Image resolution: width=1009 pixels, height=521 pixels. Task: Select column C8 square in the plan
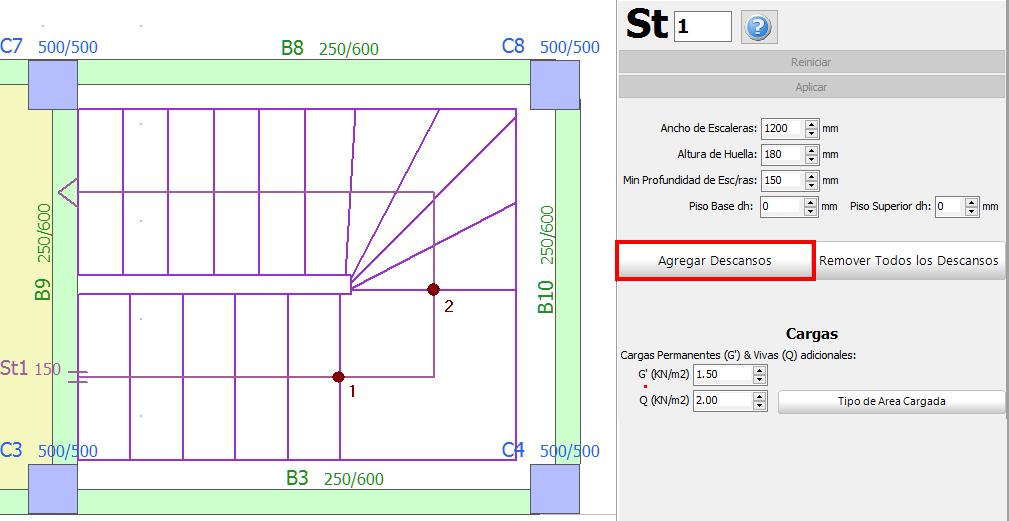click(x=554, y=85)
